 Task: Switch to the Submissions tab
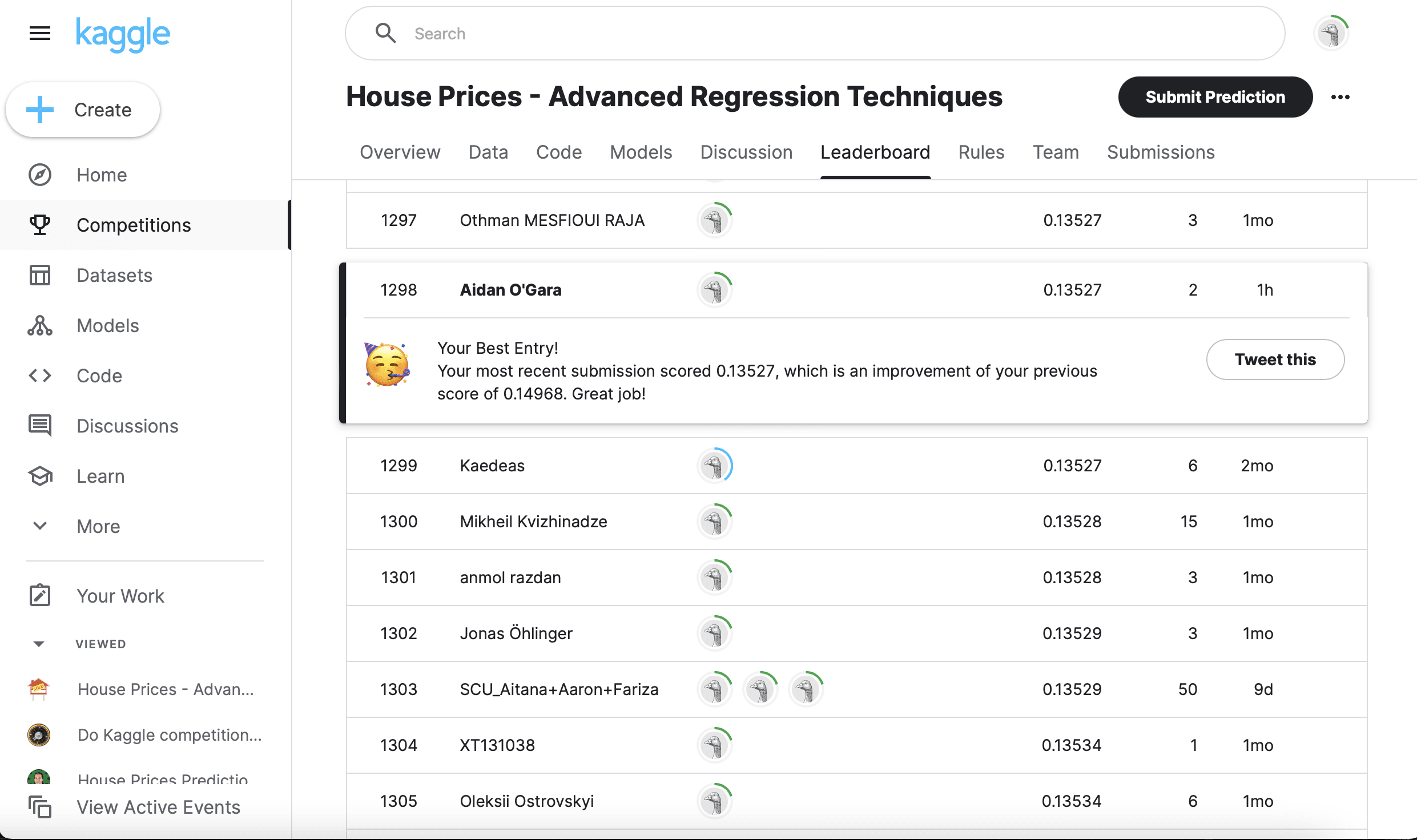1160,152
